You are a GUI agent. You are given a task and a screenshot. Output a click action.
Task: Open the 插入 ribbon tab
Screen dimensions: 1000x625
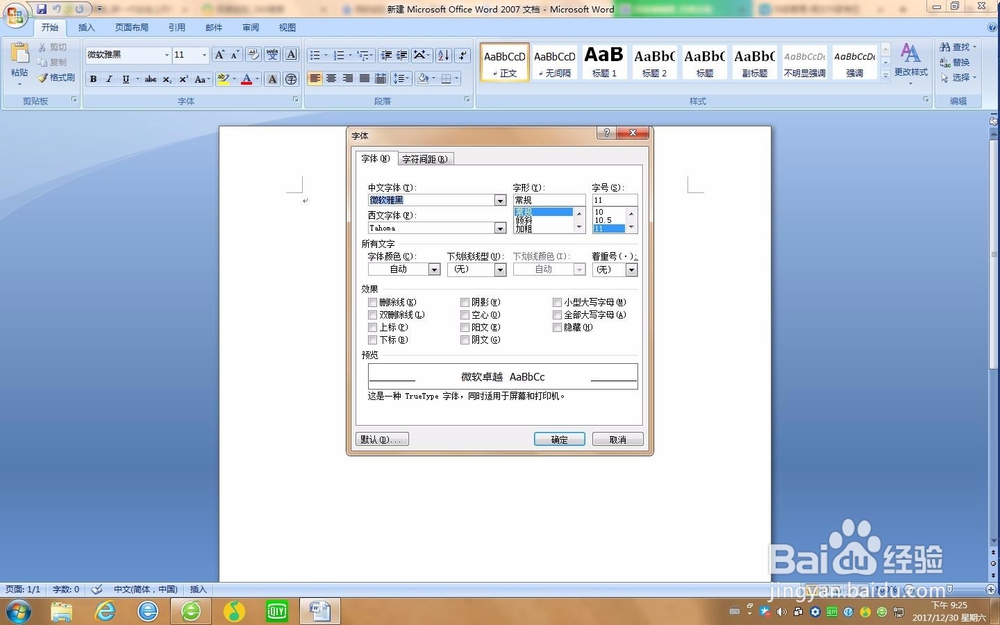point(86,27)
